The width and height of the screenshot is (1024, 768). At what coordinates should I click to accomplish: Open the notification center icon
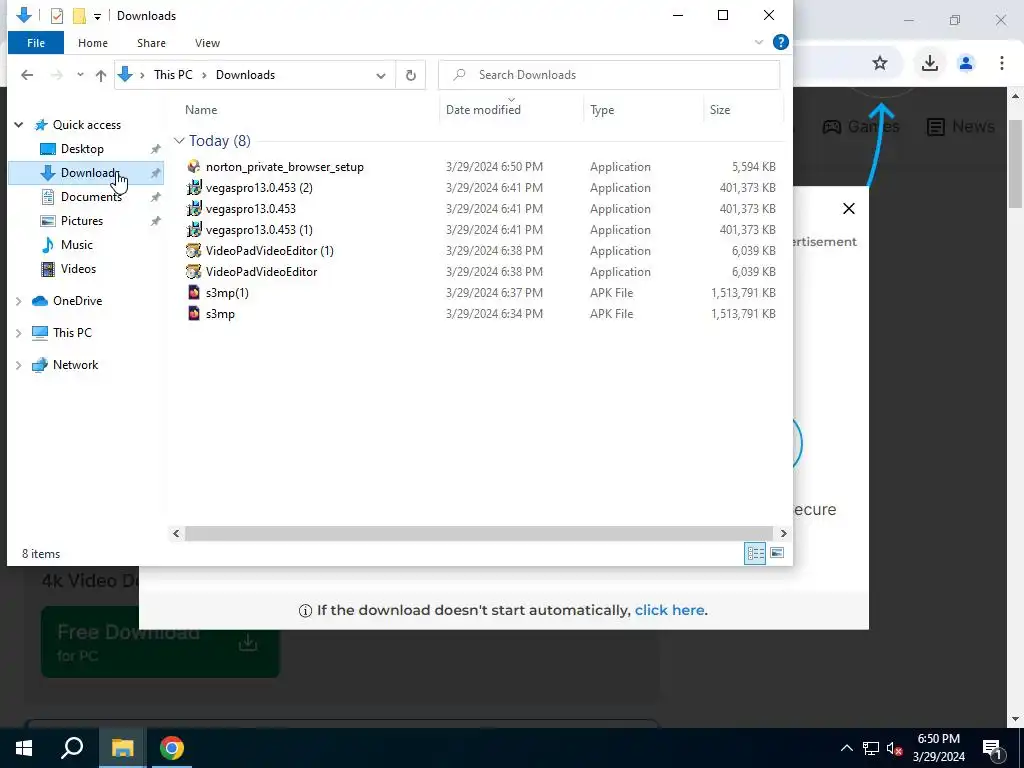[x=992, y=748]
